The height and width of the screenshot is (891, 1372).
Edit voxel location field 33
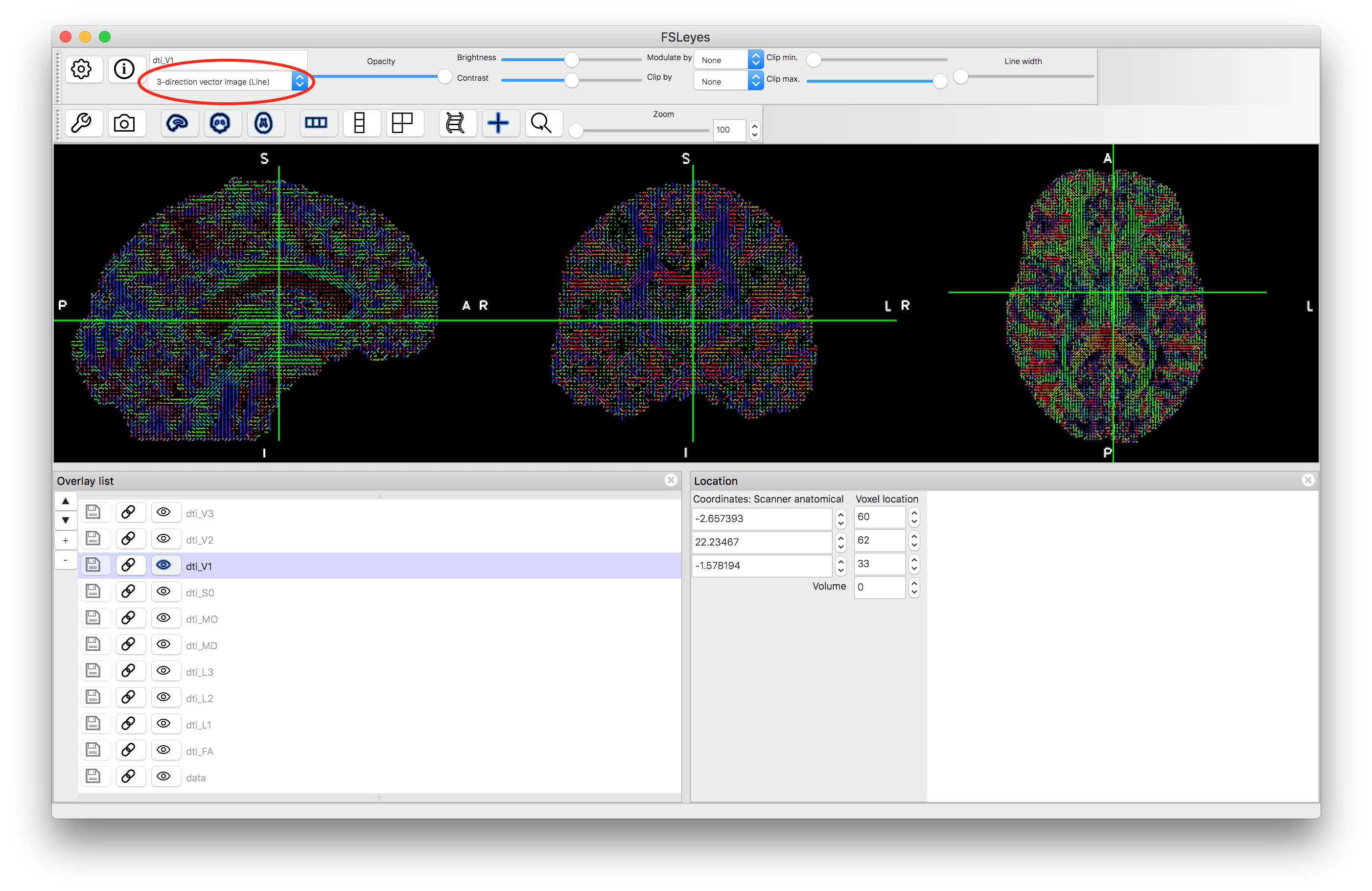pos(880,564)
